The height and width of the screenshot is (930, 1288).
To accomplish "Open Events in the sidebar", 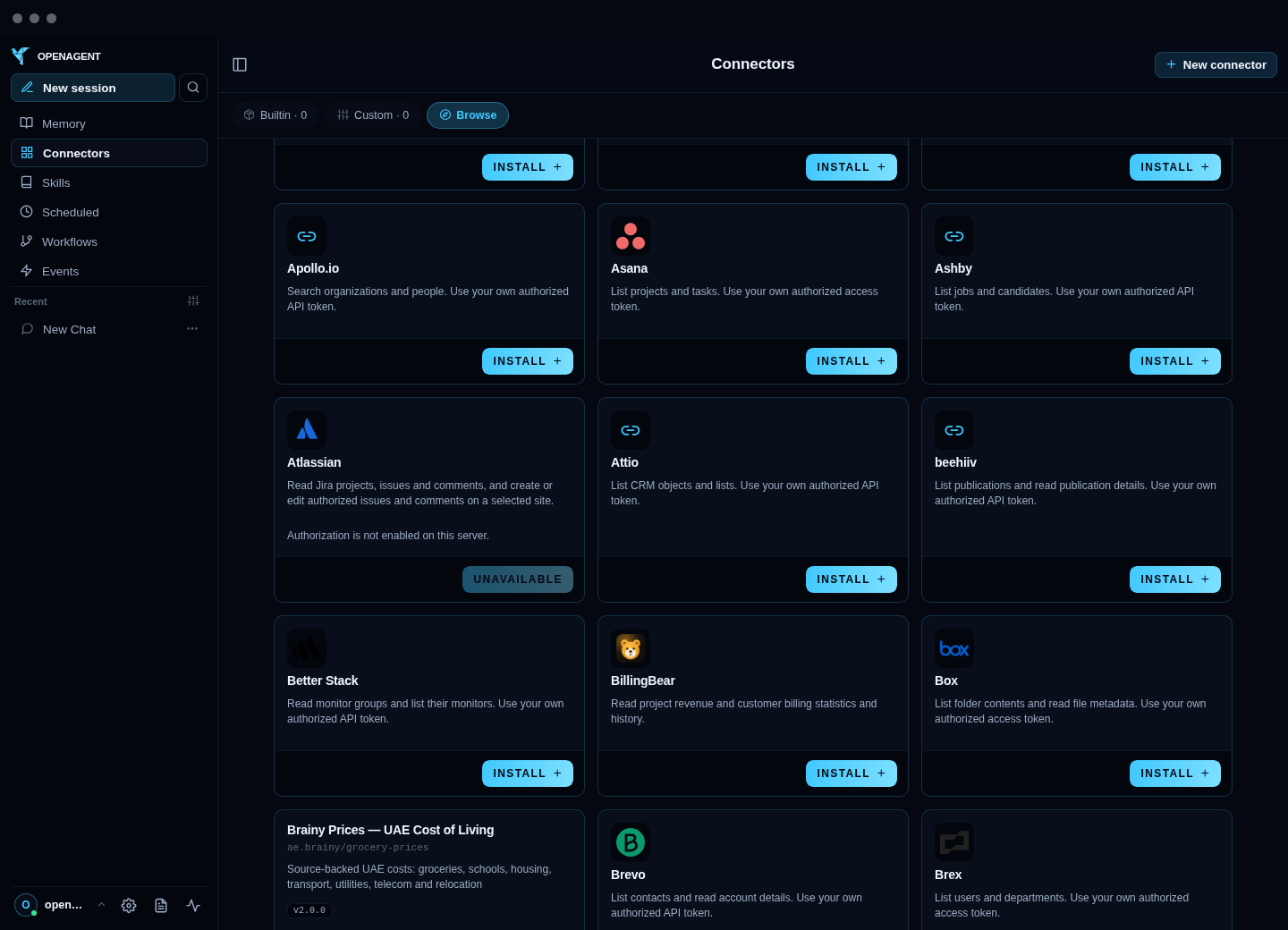I will pos(109,271).
